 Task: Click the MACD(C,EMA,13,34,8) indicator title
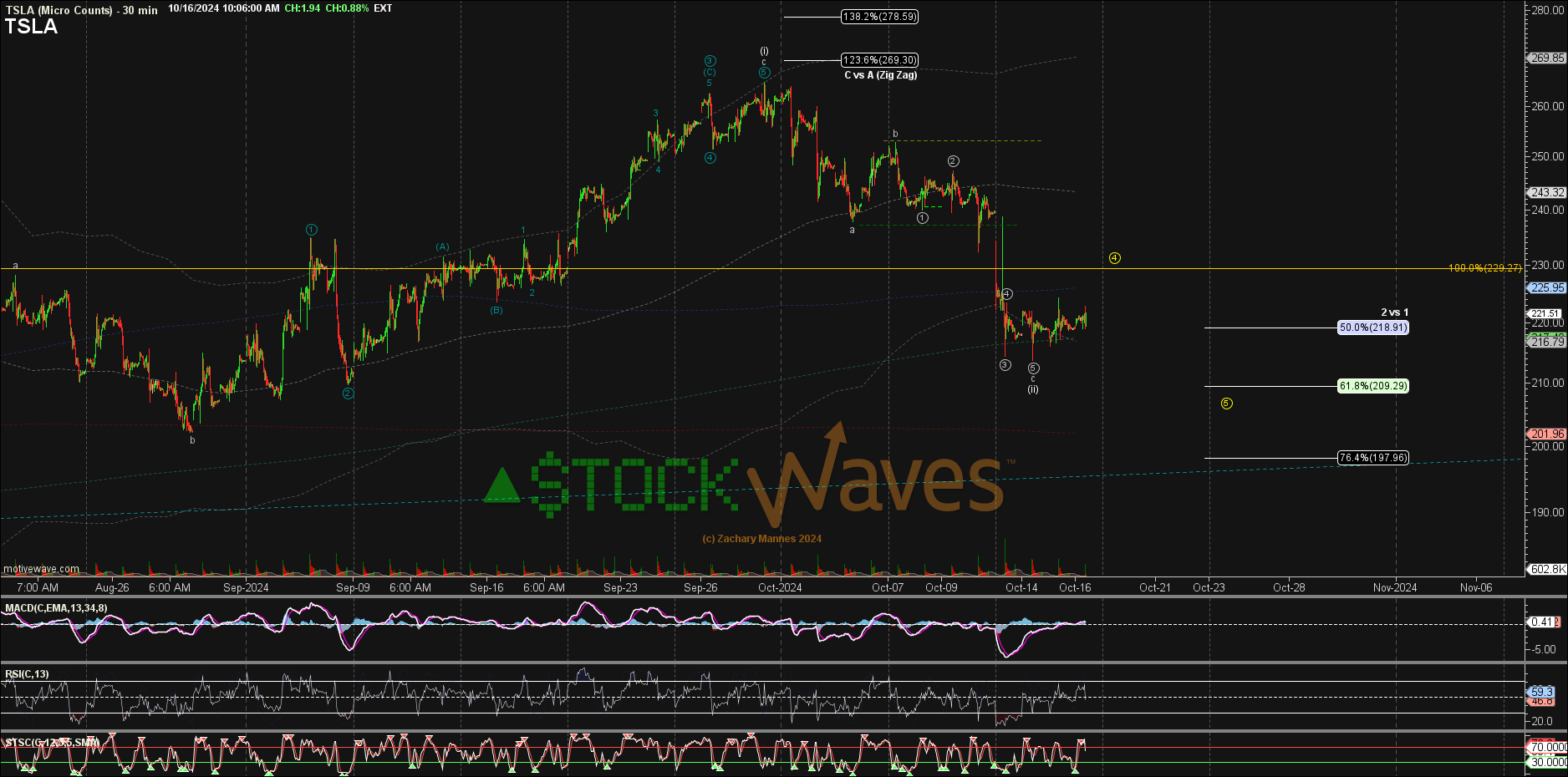56,608
